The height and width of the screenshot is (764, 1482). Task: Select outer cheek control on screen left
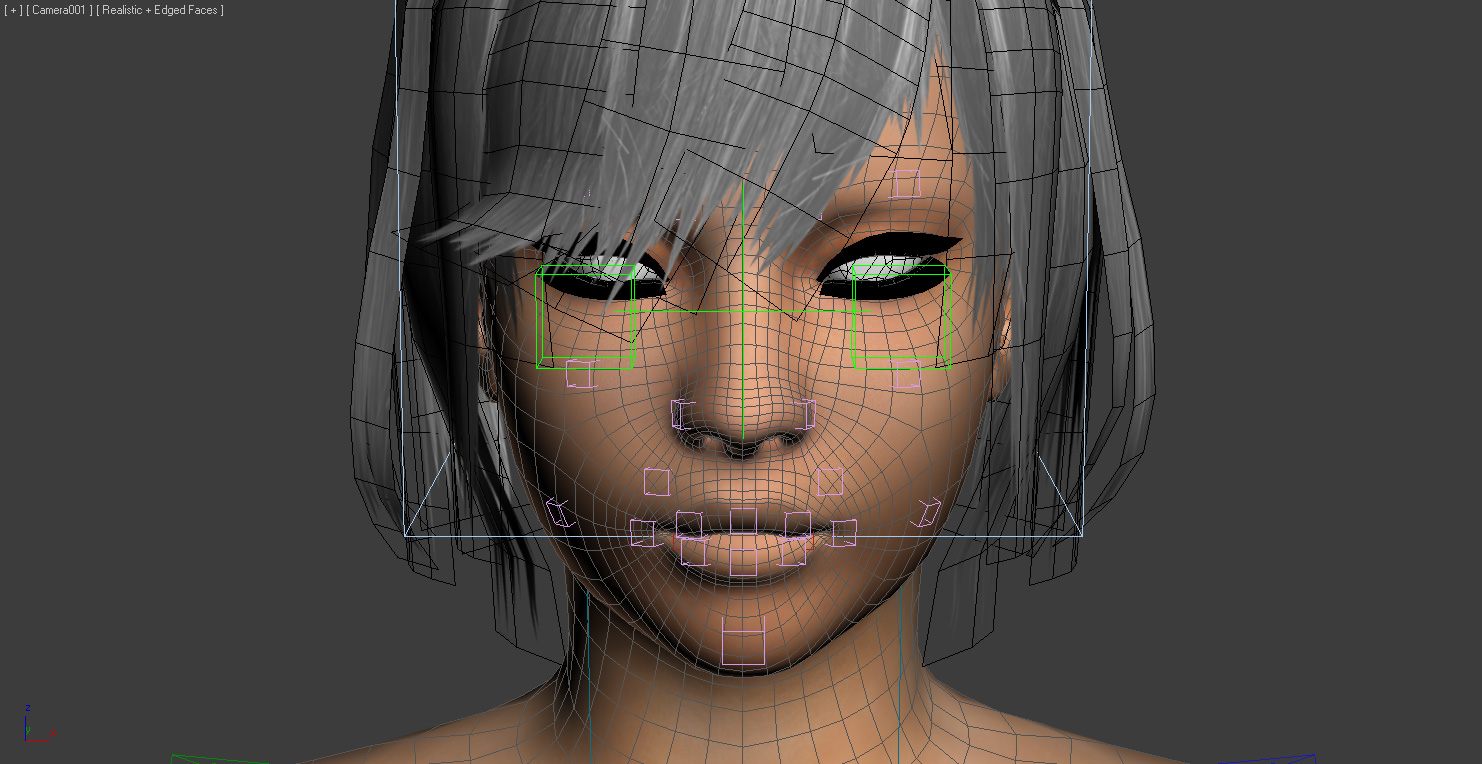(x=560, y=513)
